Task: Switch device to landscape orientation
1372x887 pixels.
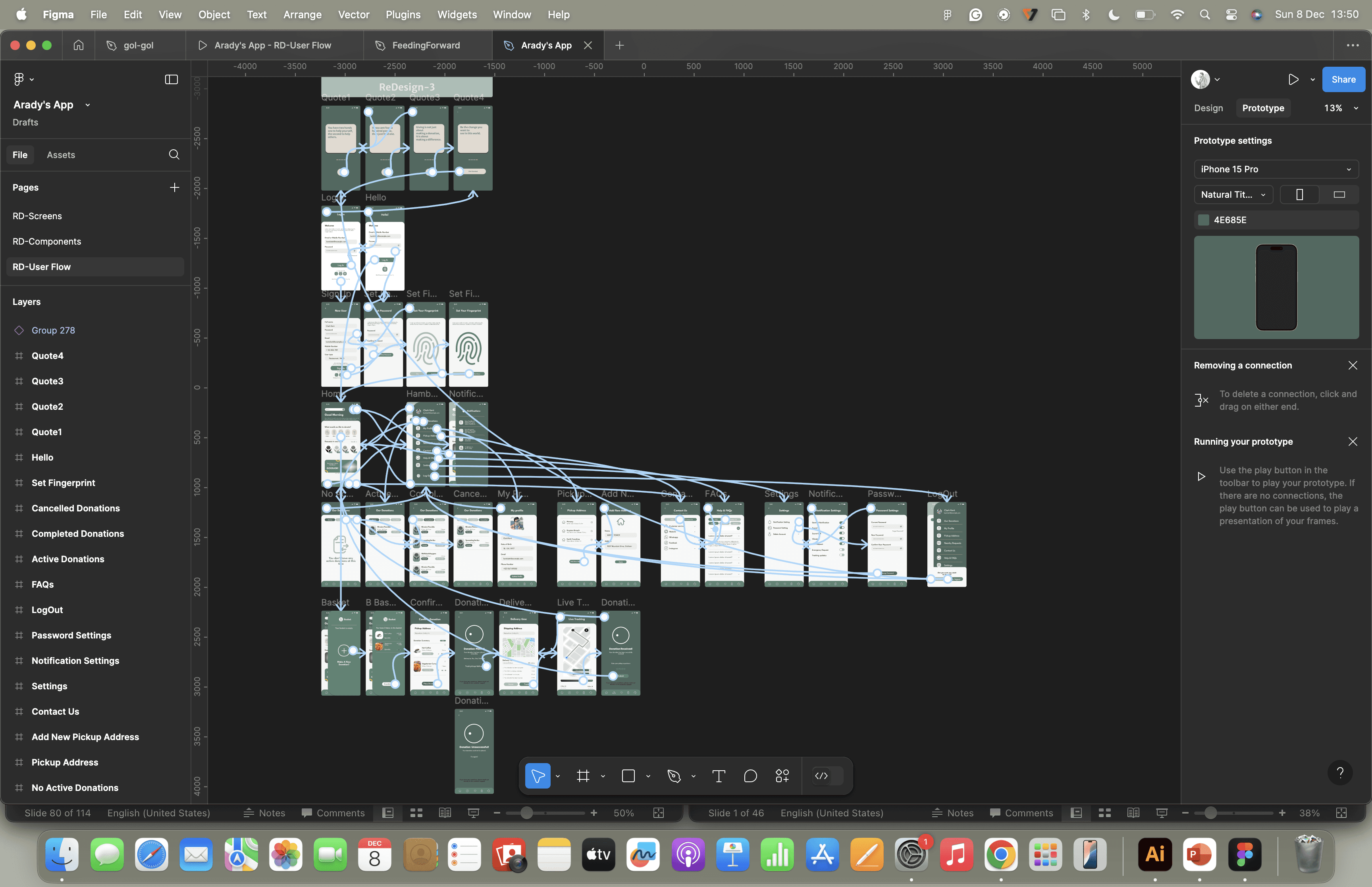Action: (x=1339, y=195)
